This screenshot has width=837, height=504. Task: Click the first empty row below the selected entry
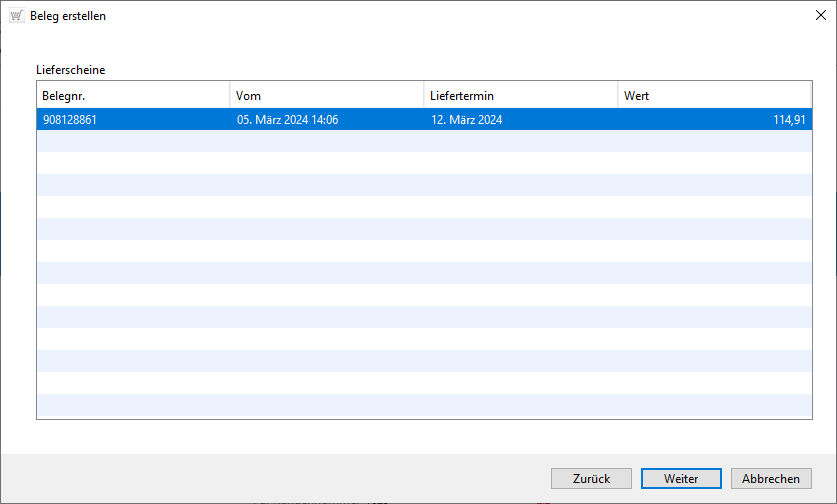423,141
